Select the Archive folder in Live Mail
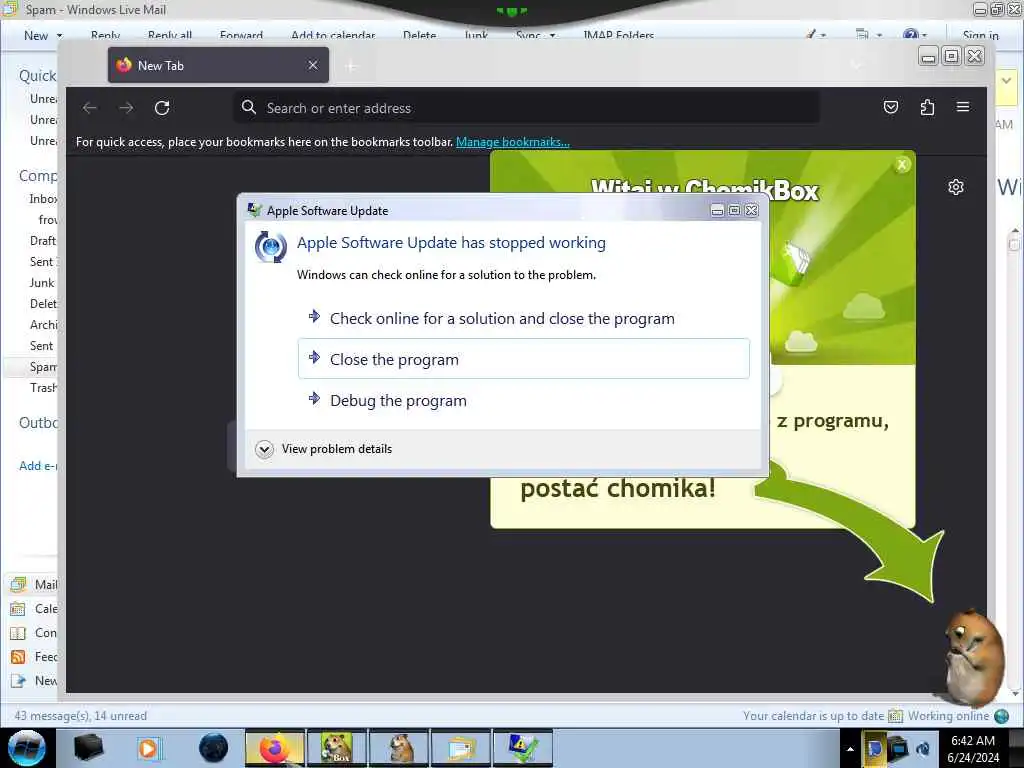Image resolution: width=1024 pixels, height=768 pixels. coord(43,325)
